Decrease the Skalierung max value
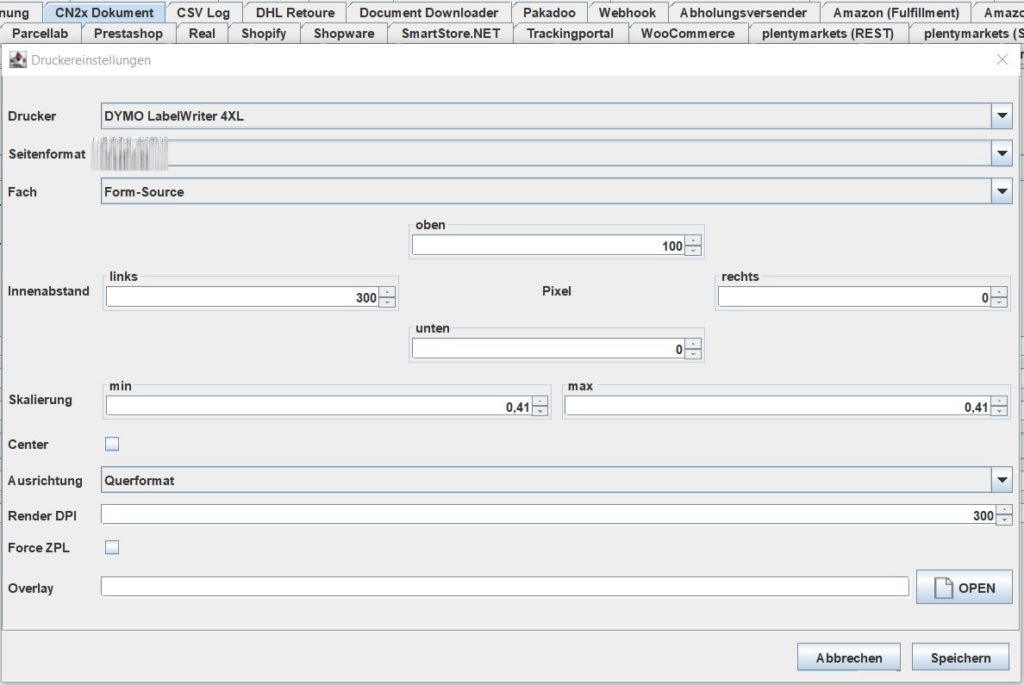 pyautogui.click(x=999, y=411)
